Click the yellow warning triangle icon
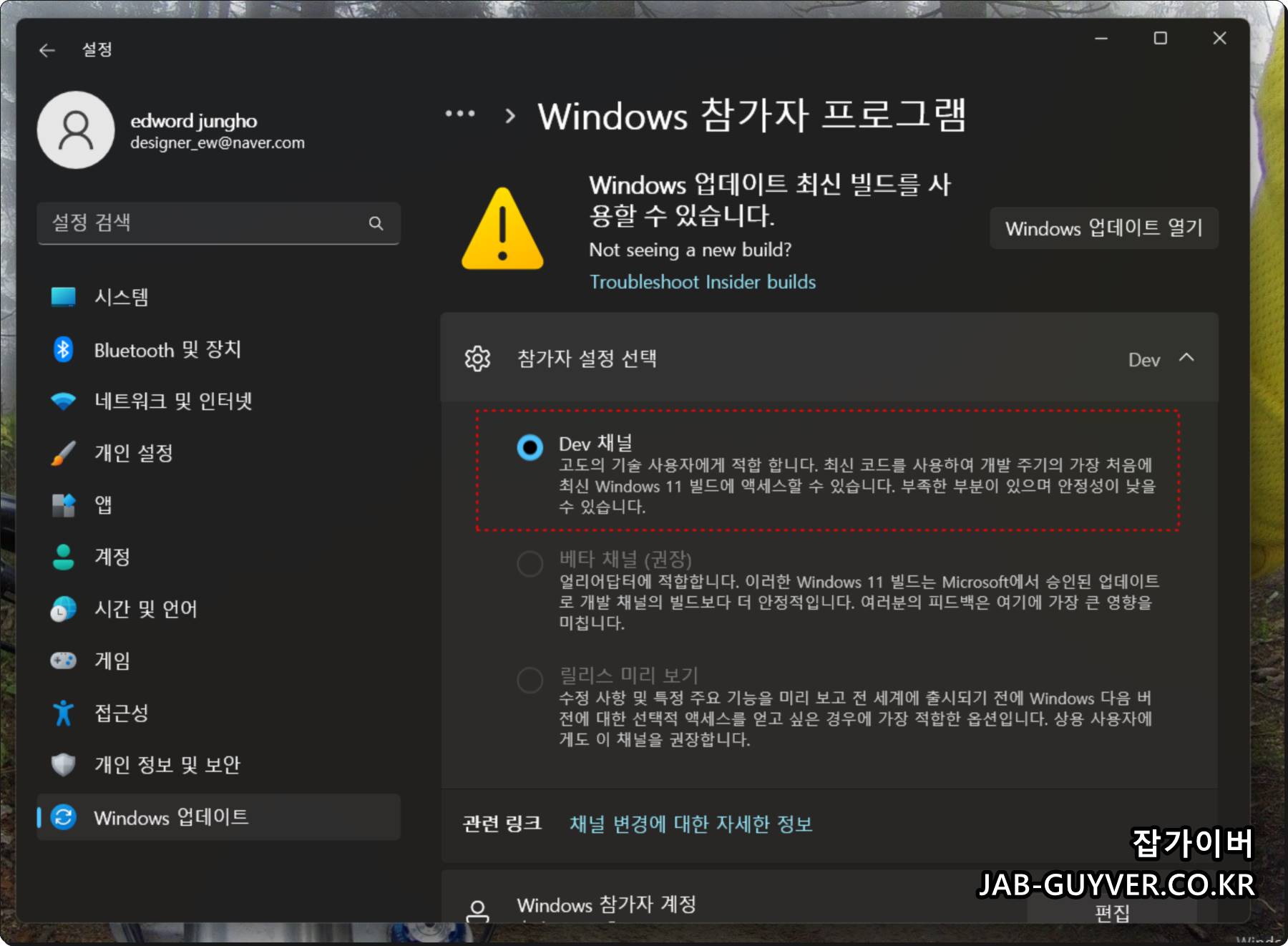The image size is (1288, 946). tap(502, 229)
